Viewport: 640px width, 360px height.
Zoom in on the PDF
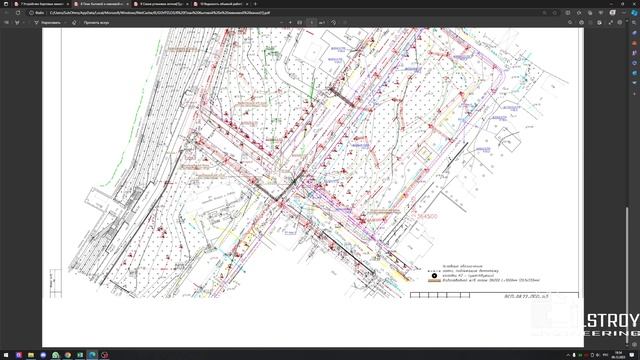point(290,22)
